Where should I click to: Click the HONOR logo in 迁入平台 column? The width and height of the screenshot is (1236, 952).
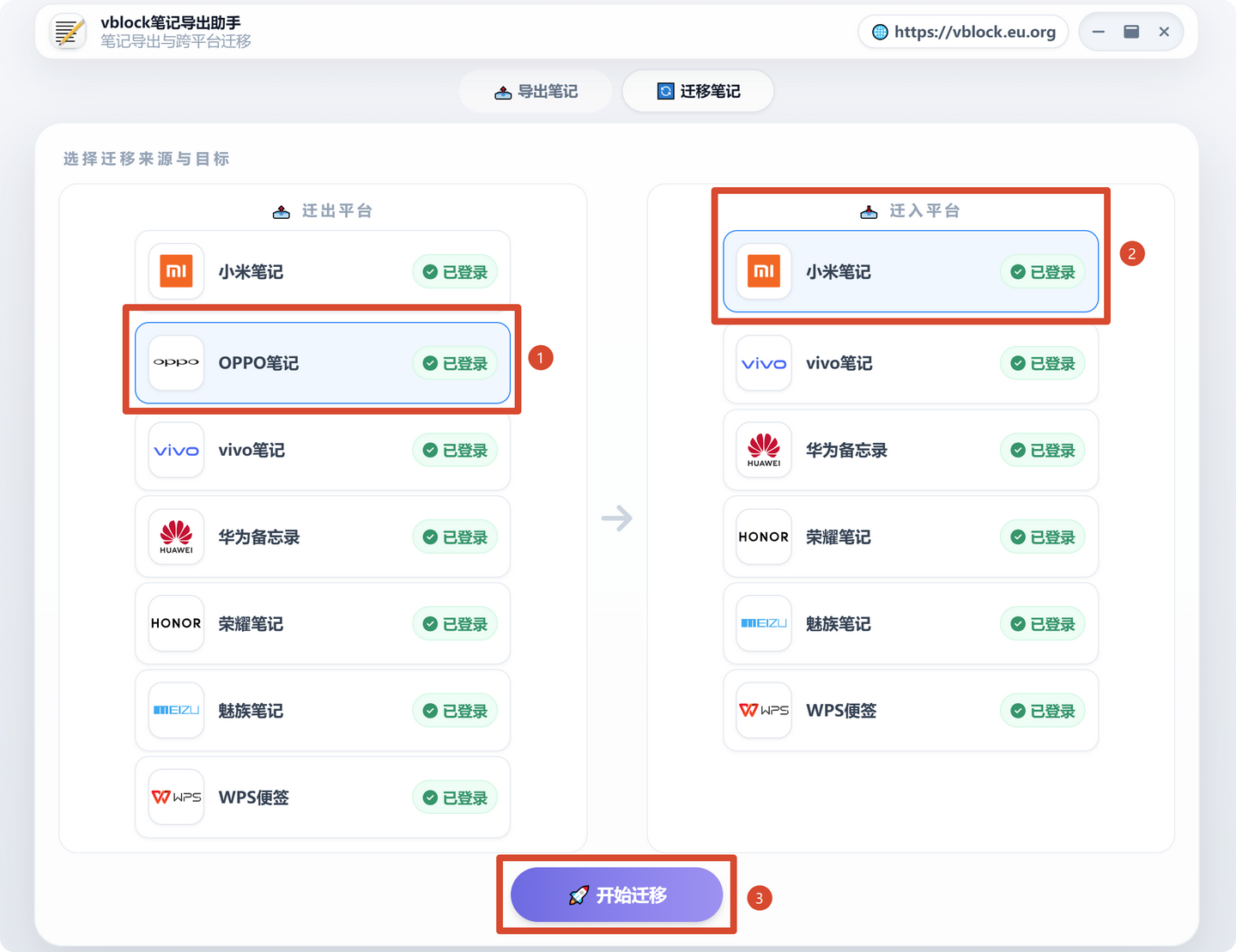tap(764, 537)
